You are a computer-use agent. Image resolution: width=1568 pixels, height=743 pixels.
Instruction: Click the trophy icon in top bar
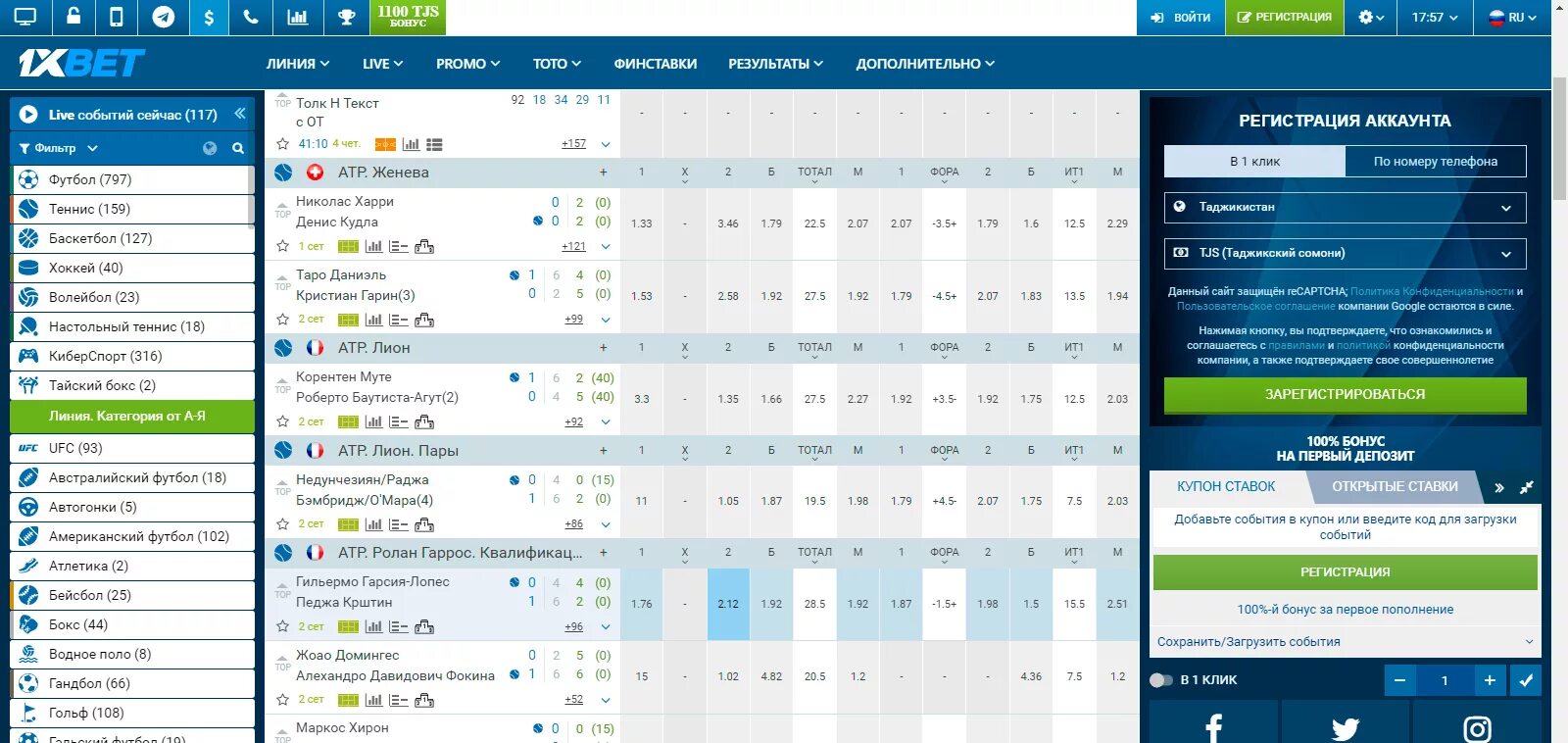(347, 17)
